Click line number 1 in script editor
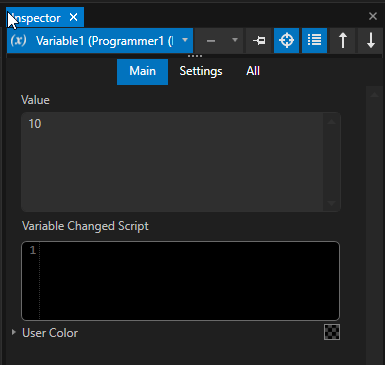 click(x=32, y=250)
